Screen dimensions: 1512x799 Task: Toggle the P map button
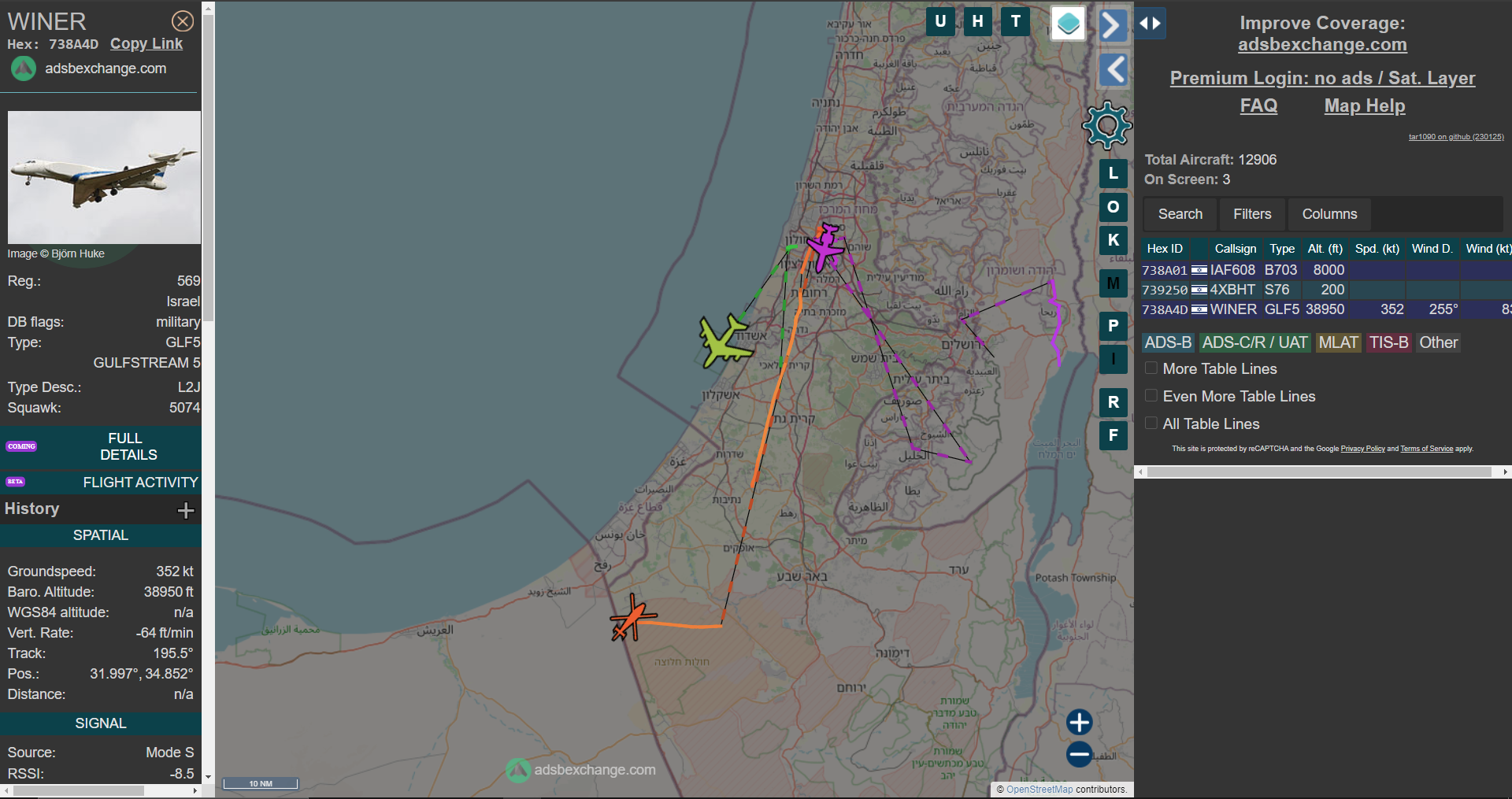click(1114, 326)
